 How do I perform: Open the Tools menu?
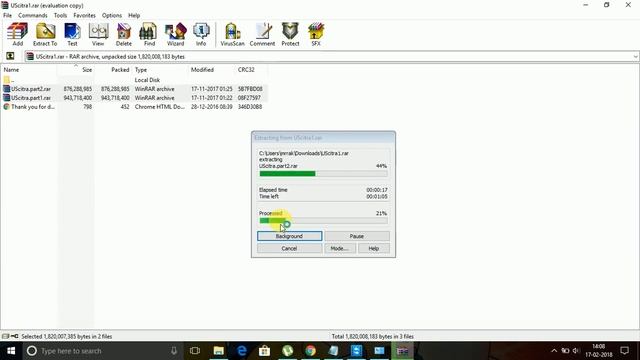60,15
